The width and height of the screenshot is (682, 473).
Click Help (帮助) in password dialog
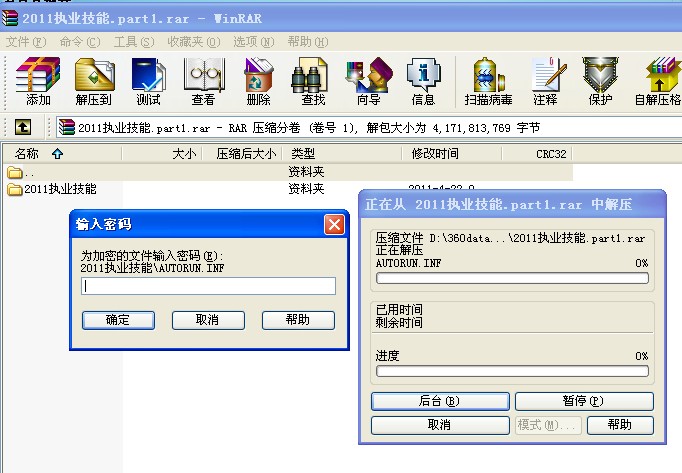tap(298, 320)
